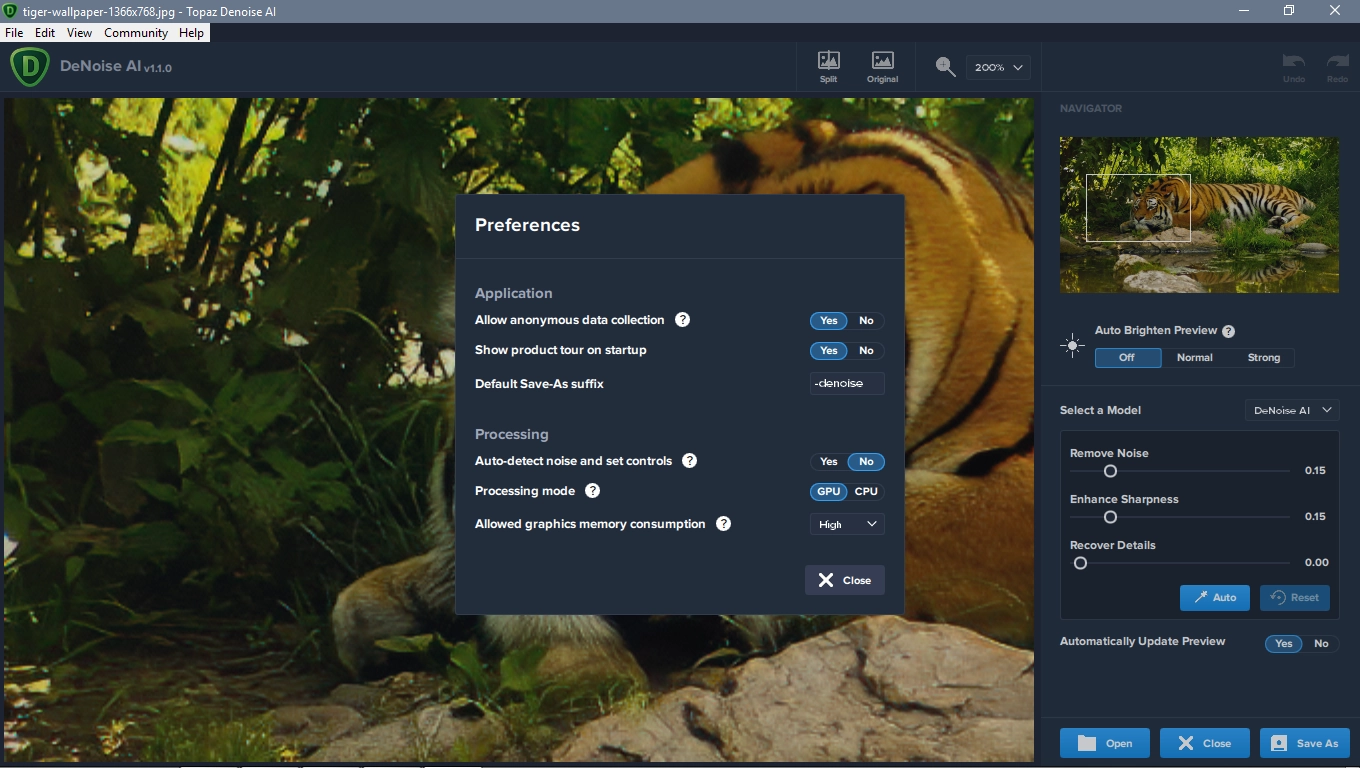Open the Help menu
The height and width of the screenshot is (768, 1360).
point(191,33)
